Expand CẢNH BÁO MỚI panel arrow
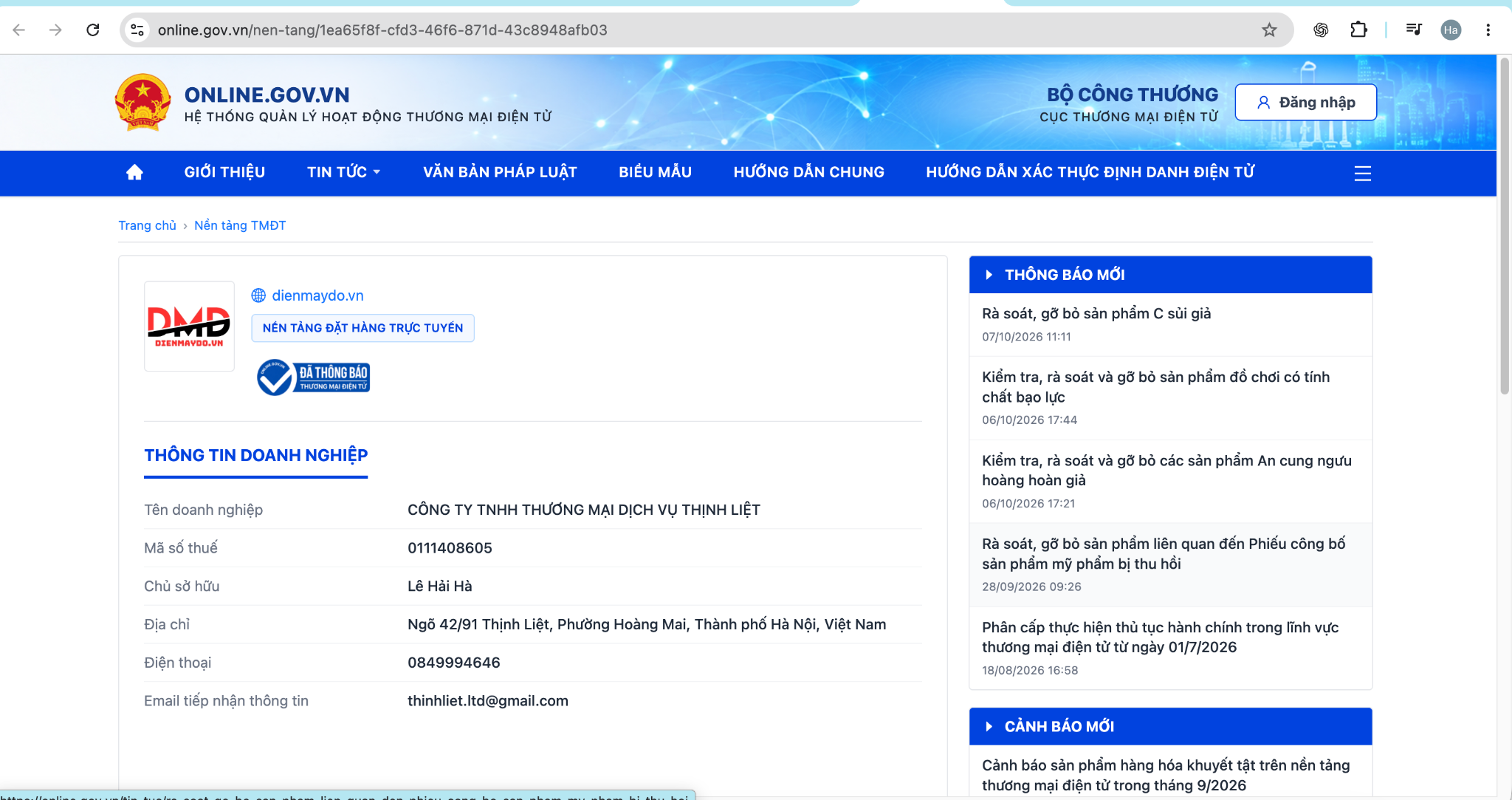 (989, 727)
